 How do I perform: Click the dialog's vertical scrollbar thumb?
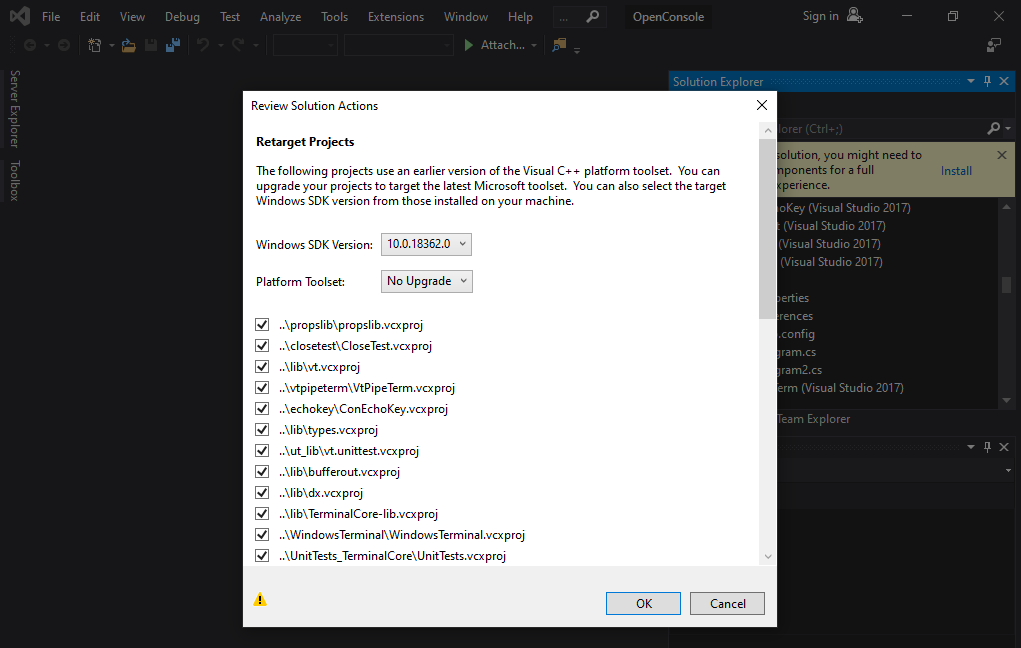pos(766,230)
